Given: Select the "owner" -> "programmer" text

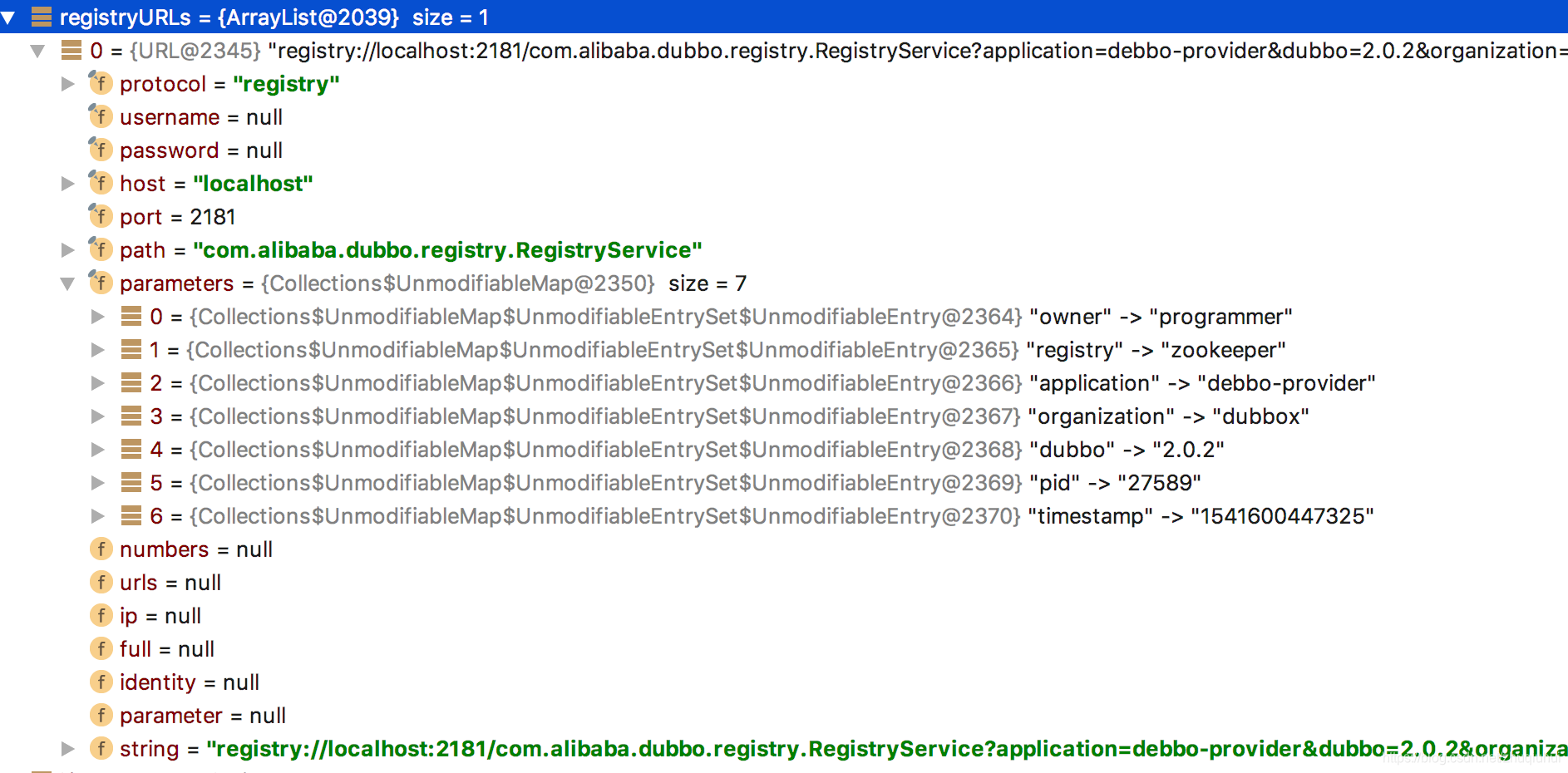Looking at the screenshot, I should [x=1161, y=317].
